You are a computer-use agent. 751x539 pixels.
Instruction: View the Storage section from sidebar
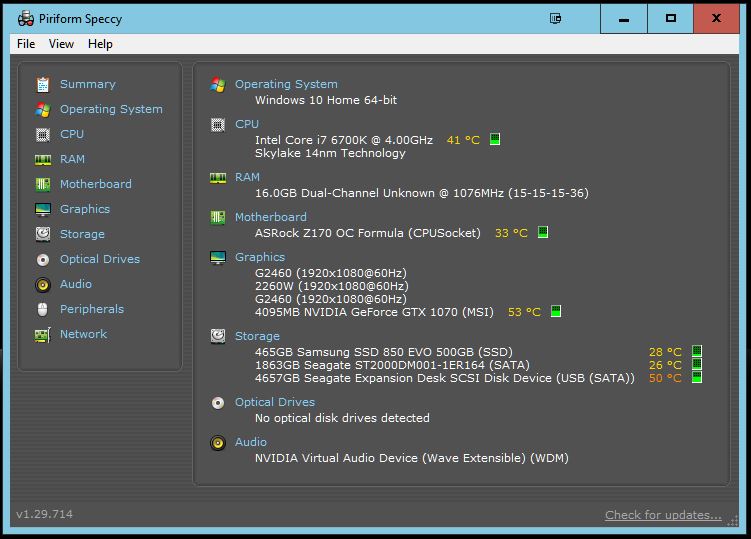pyautogui.click(x=82, y=234)
